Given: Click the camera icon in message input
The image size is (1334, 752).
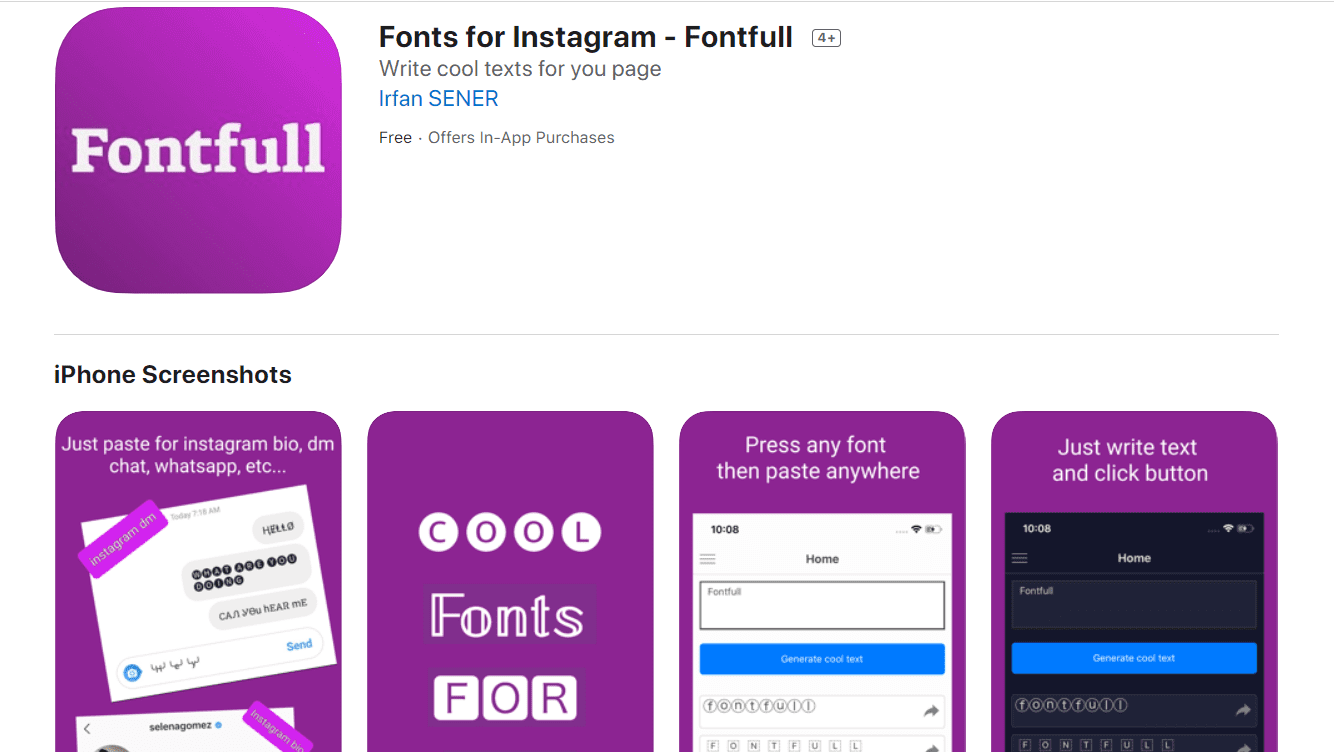Looking at the screenshot, I should tap(132, 672).
